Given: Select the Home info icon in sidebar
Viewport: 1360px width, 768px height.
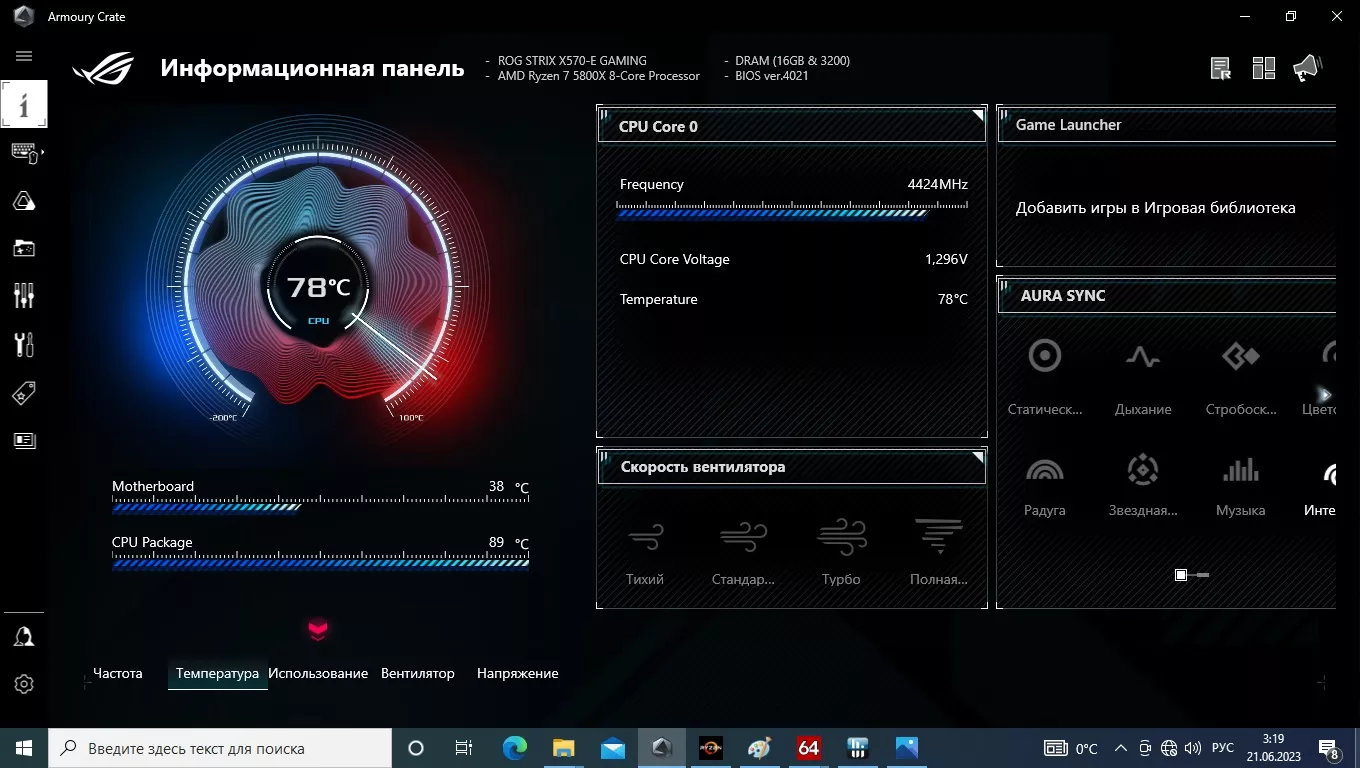Looking at the screenshot, I should coord(24,104).
